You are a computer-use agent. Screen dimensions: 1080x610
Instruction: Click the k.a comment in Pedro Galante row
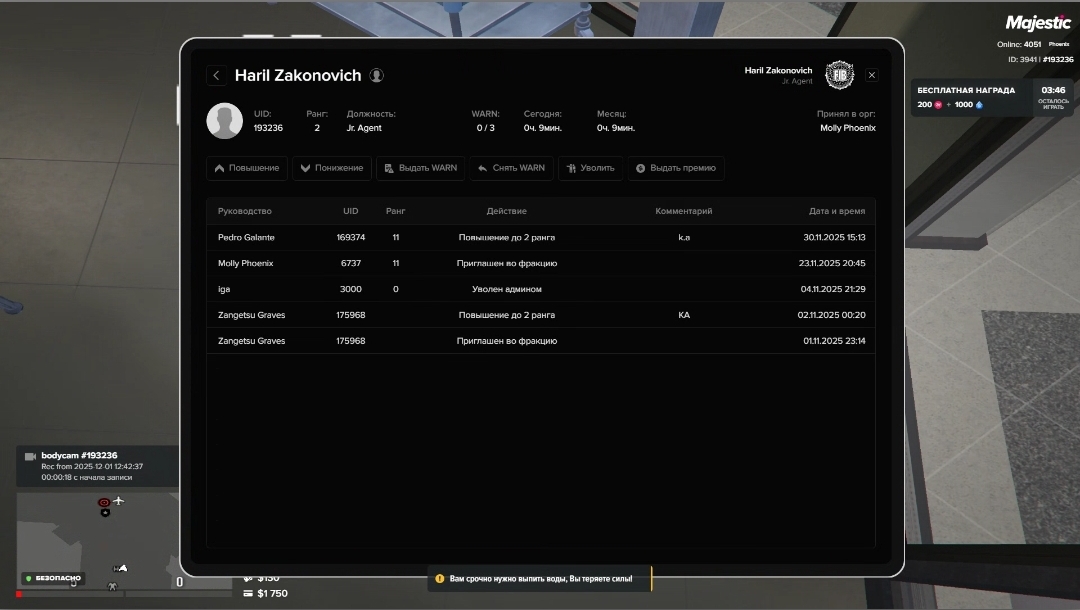tap(684, 238)
